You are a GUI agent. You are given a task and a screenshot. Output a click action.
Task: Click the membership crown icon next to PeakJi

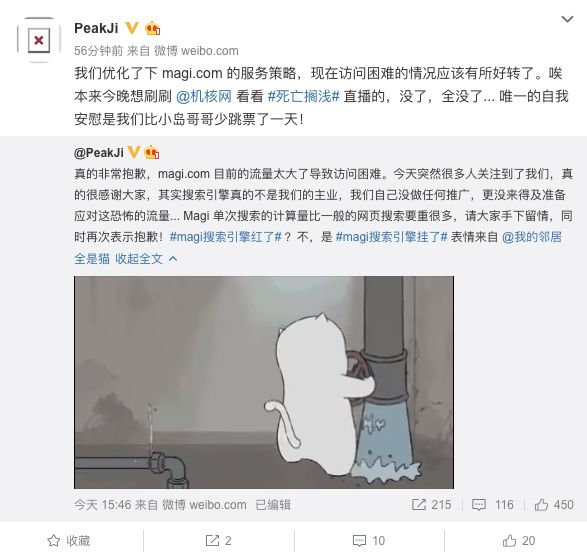click(152, 28)
